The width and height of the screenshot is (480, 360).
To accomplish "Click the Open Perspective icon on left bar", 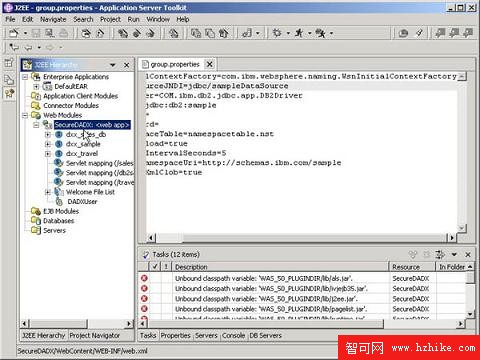I will pos(9,62).
